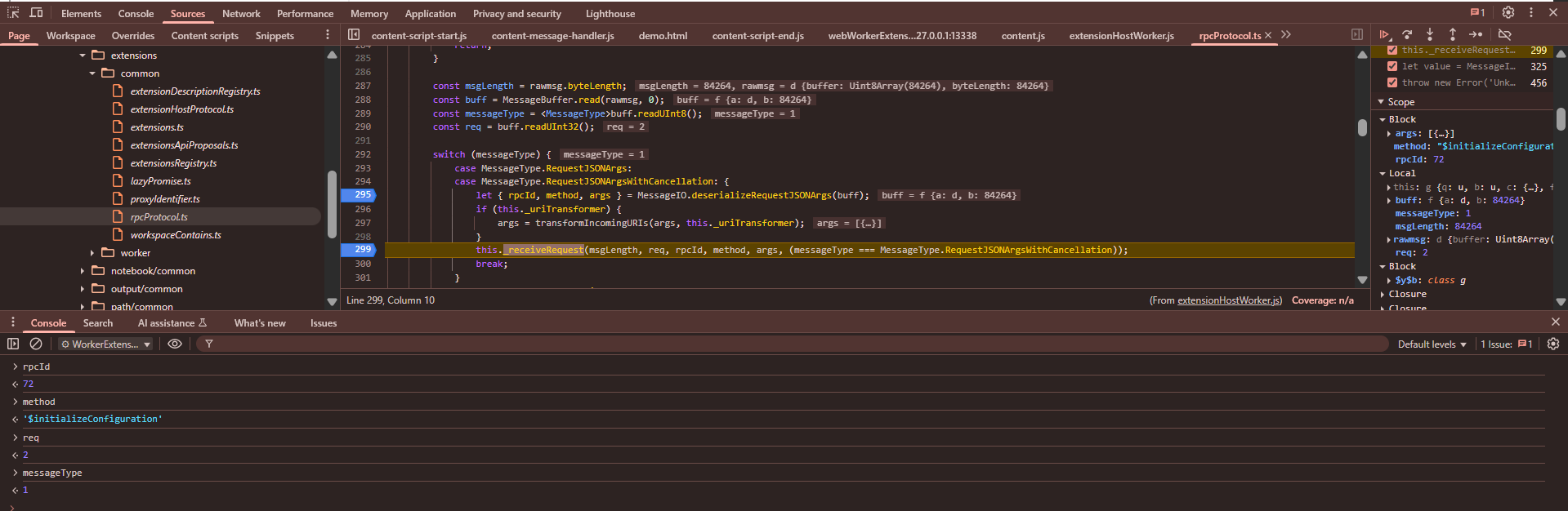The width and height of the screenshot is (1568, 511).
Task: Click the Scope pane scrollbar thumb
Action: [x=1561, y=119]
